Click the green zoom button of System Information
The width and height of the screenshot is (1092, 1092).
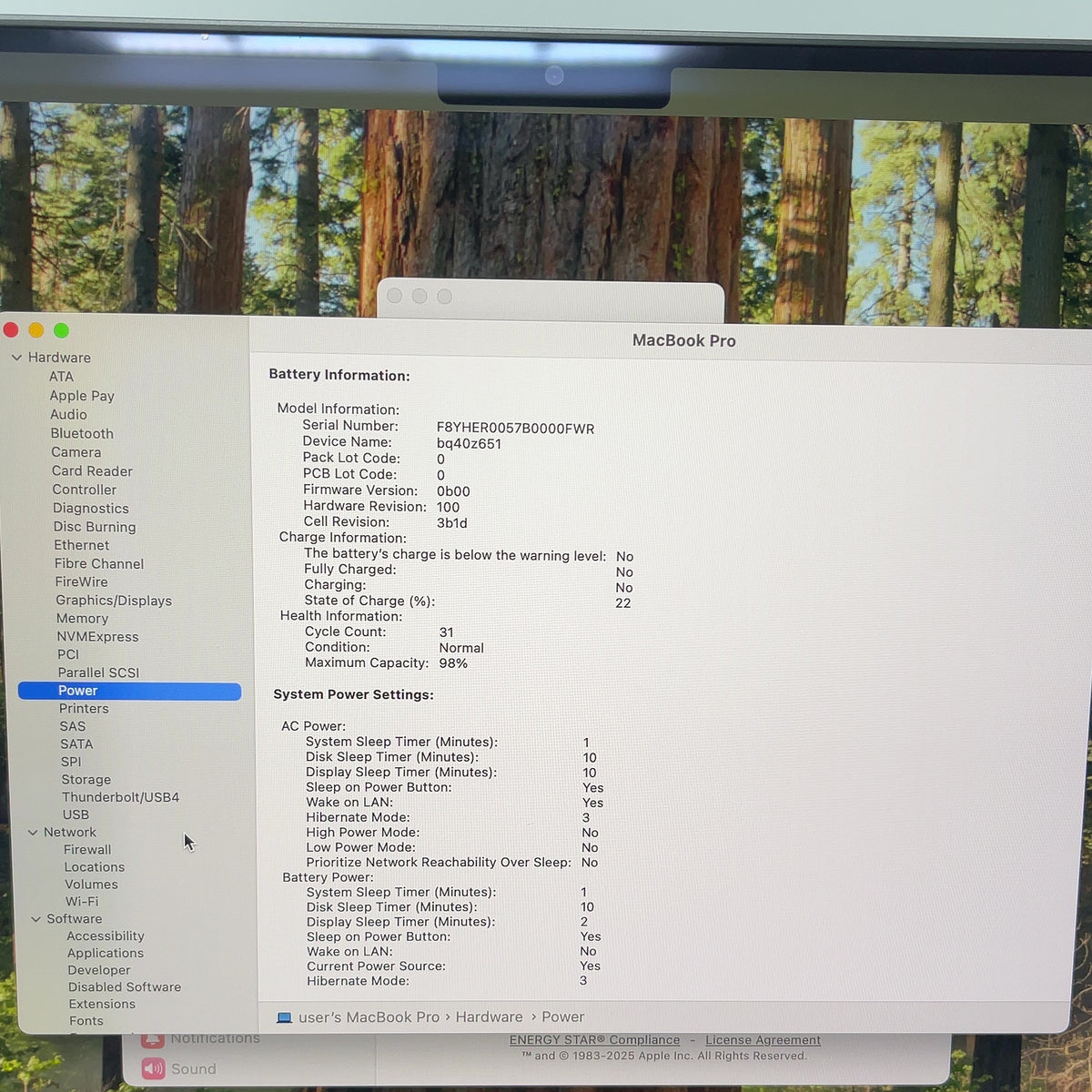[61, 330]
